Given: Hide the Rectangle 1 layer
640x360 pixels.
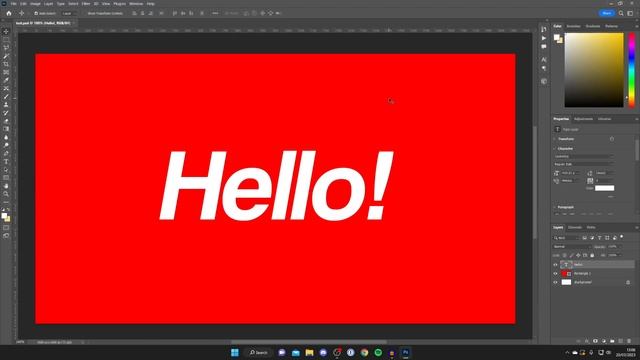Looking at the screenshot, I should pos(555,273).
